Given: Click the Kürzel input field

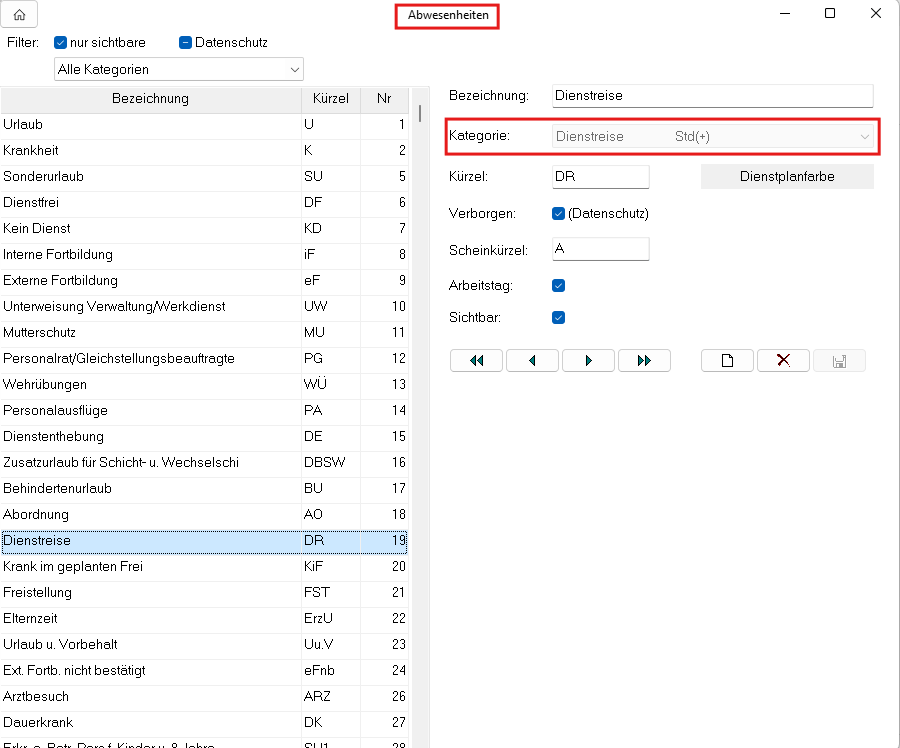Looking at the screenshot, I should 601,177.
